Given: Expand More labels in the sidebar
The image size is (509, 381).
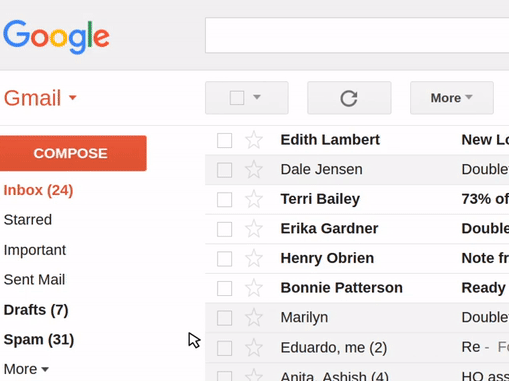Looking at the screenshot, I should (26, 369).
